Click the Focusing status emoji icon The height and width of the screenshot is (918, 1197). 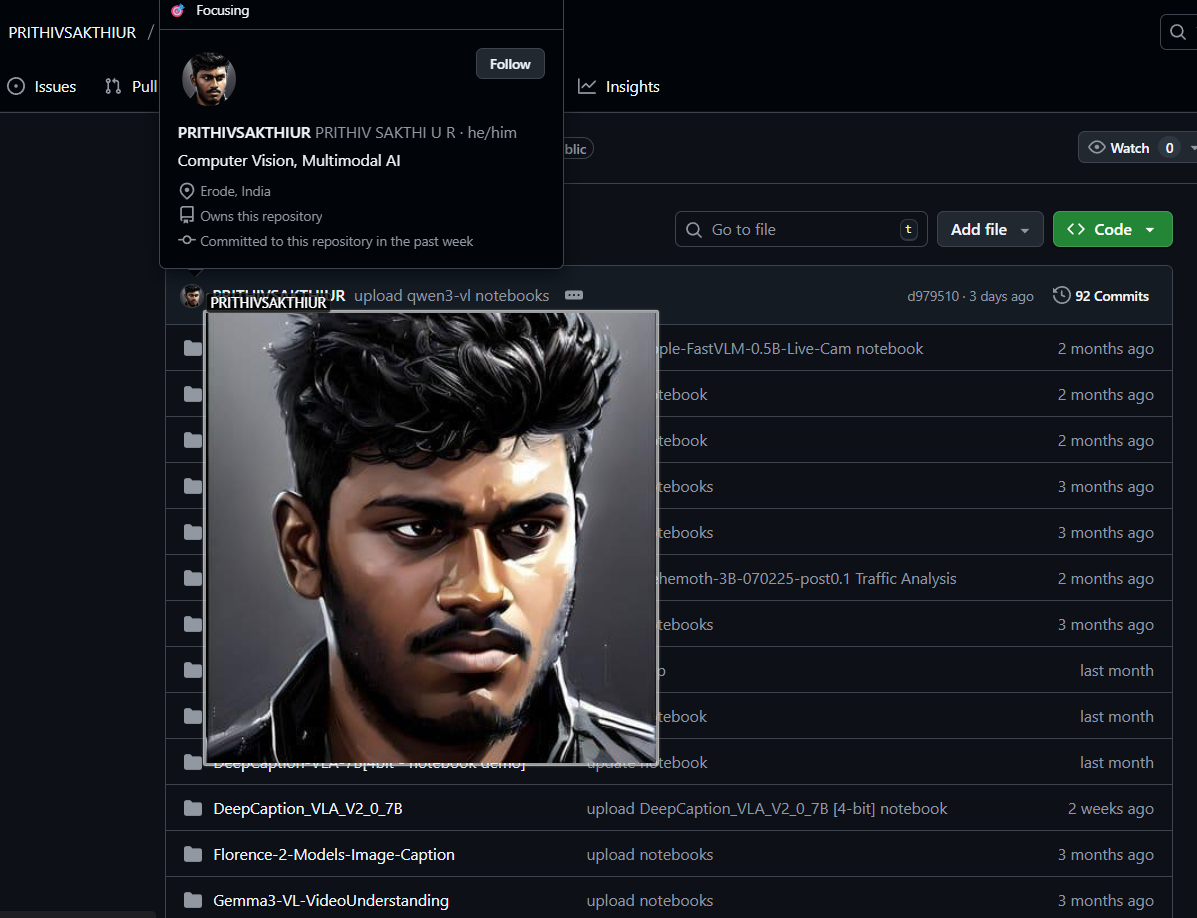tap(178, 10)
